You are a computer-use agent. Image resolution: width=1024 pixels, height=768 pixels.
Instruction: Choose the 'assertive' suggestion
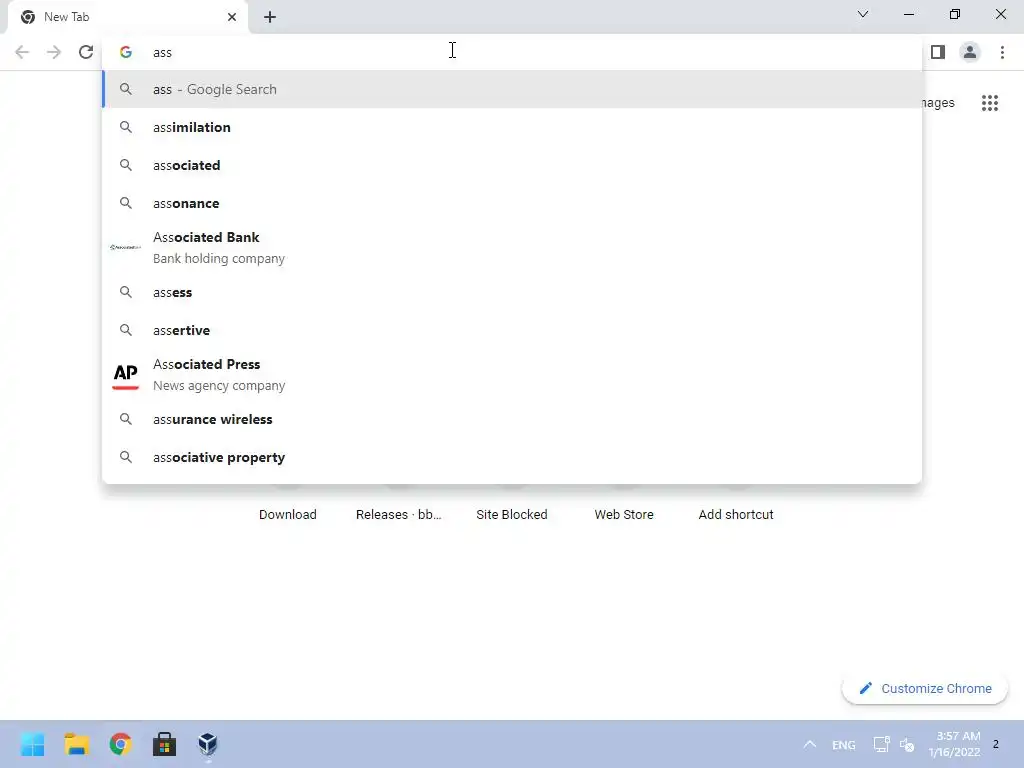(x=513, y=330)
